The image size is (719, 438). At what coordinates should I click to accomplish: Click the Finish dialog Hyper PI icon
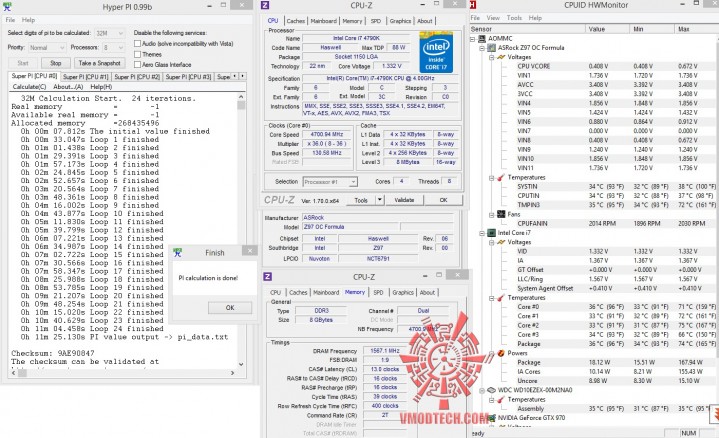178,252
